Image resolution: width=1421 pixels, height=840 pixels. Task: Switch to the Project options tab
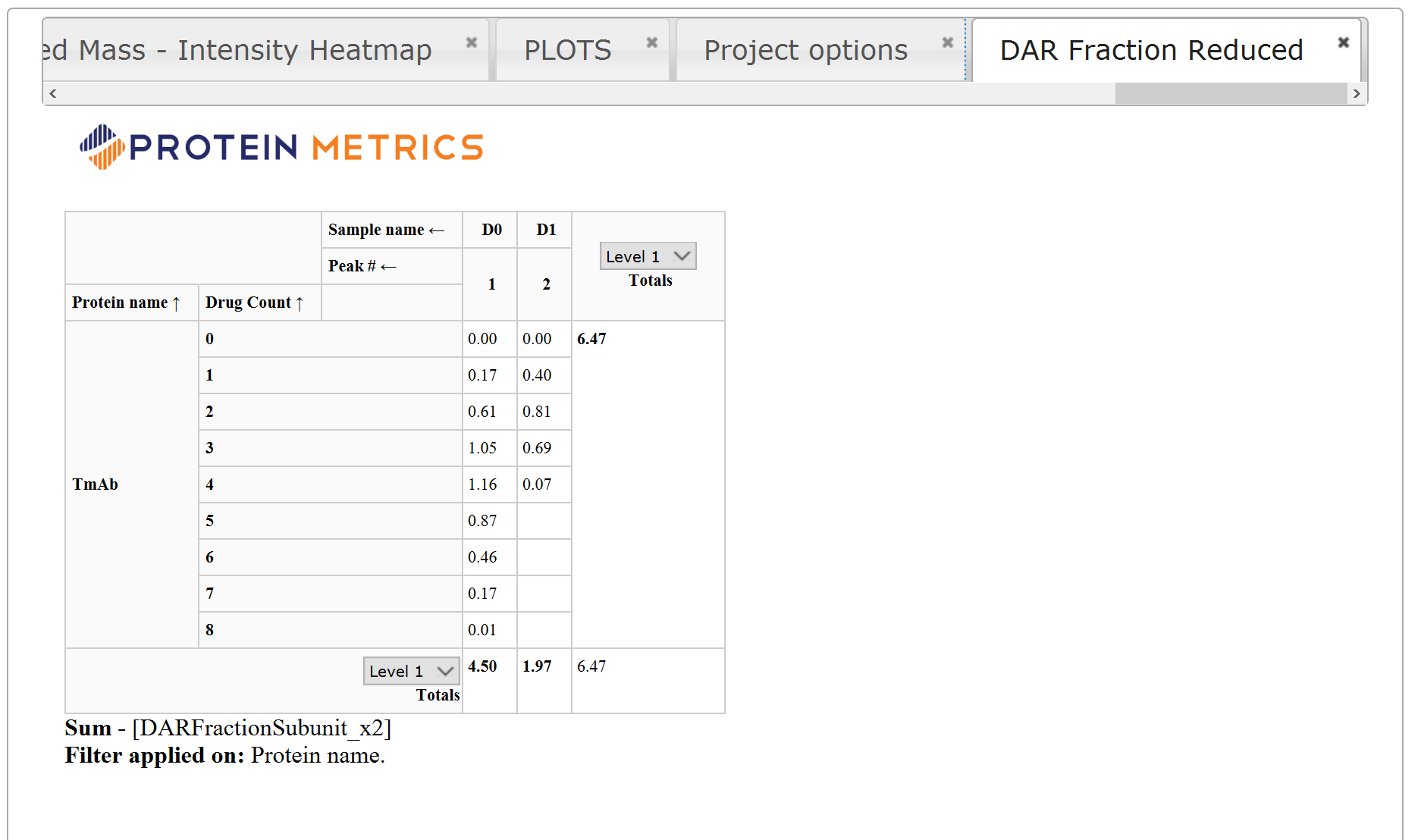(805, 50)
